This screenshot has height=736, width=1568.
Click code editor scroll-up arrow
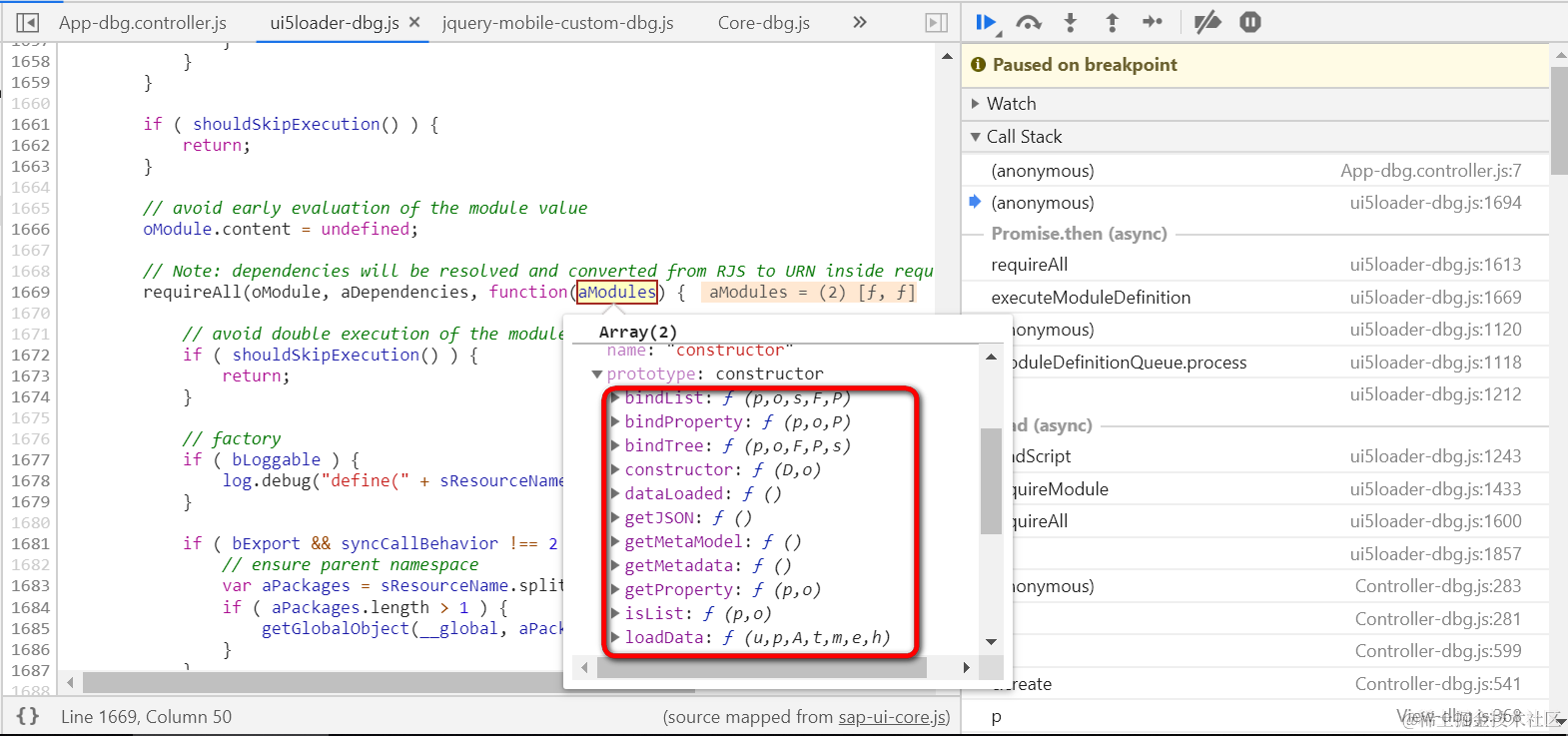pyautogui.click(x=947, y=57)
